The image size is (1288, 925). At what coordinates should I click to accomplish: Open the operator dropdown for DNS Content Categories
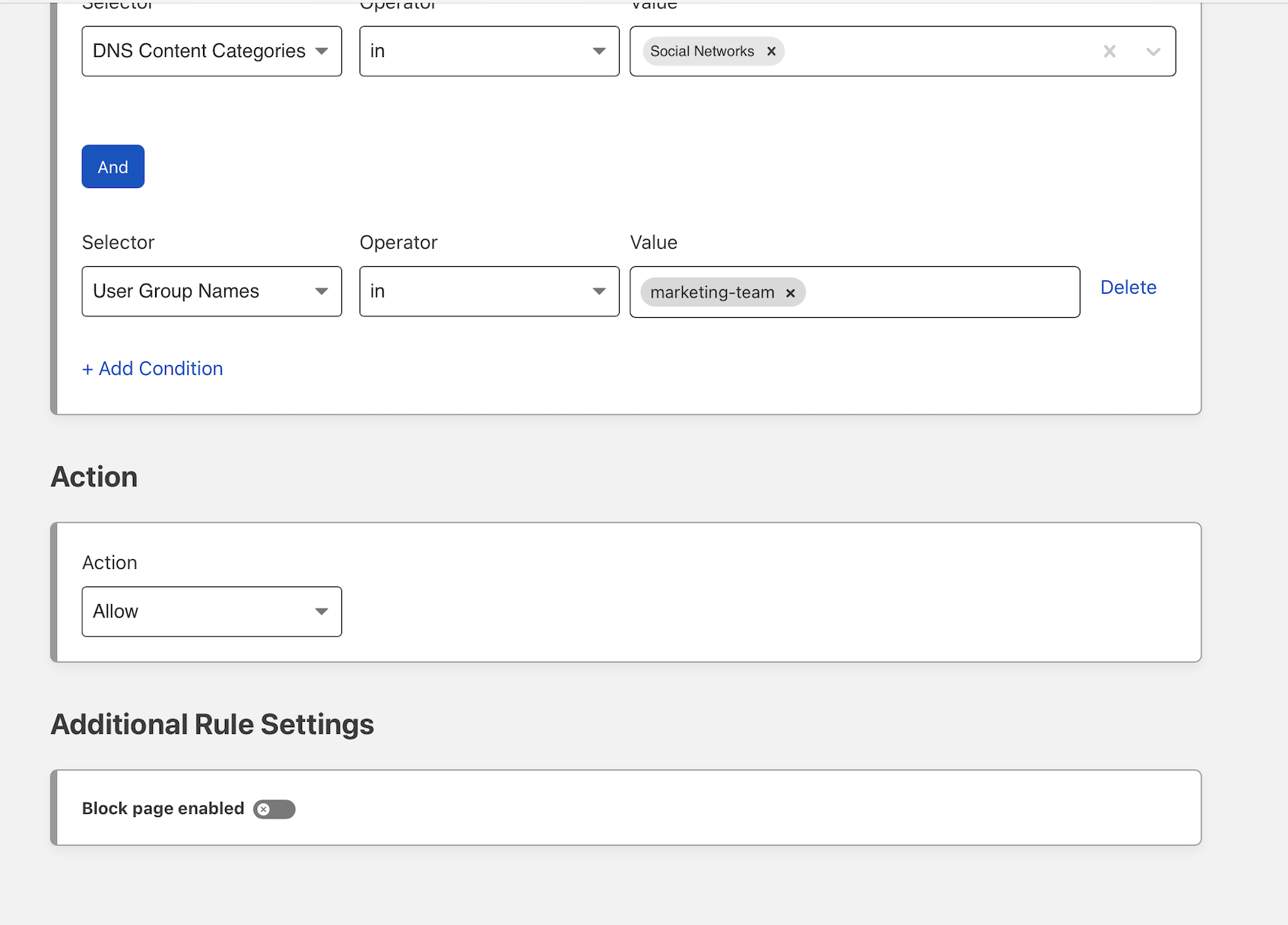pos(489,52)
